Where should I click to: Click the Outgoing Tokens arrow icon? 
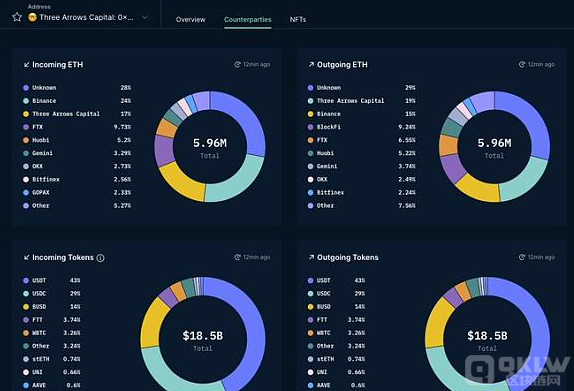tap(311, 257)
